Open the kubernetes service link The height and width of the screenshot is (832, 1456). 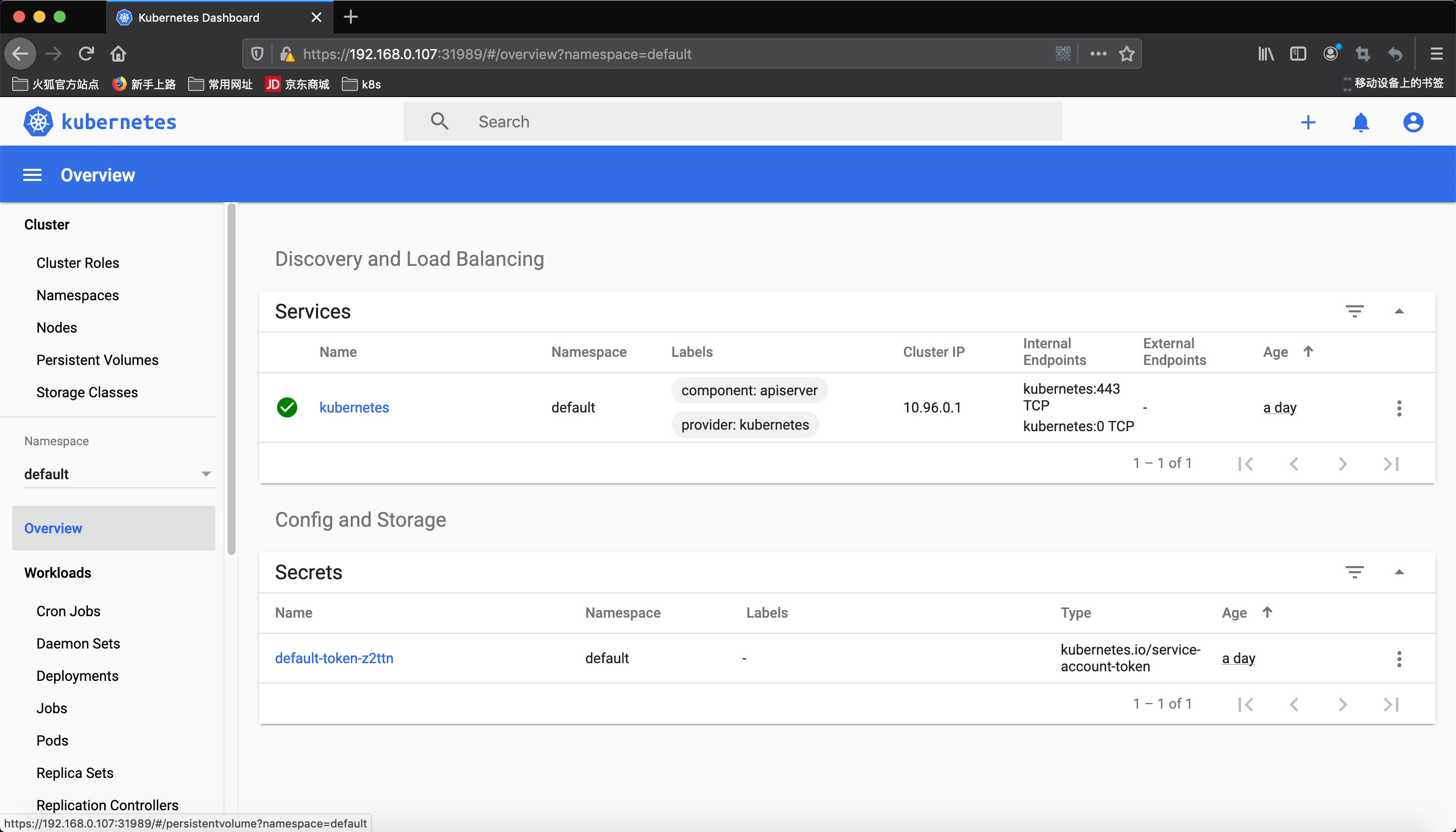point(354,408)
